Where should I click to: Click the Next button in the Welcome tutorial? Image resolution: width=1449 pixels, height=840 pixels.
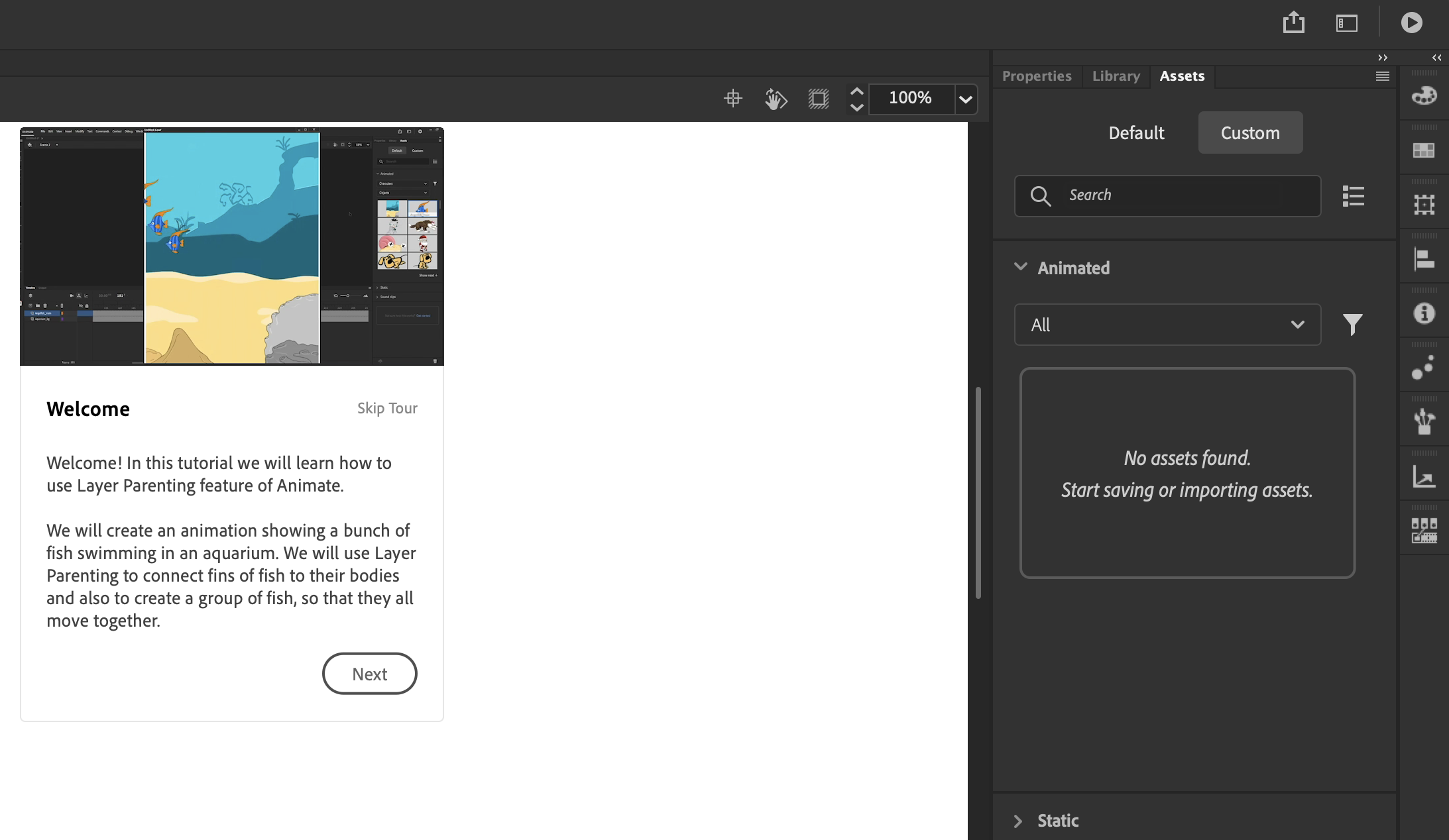tap(369, 673)
